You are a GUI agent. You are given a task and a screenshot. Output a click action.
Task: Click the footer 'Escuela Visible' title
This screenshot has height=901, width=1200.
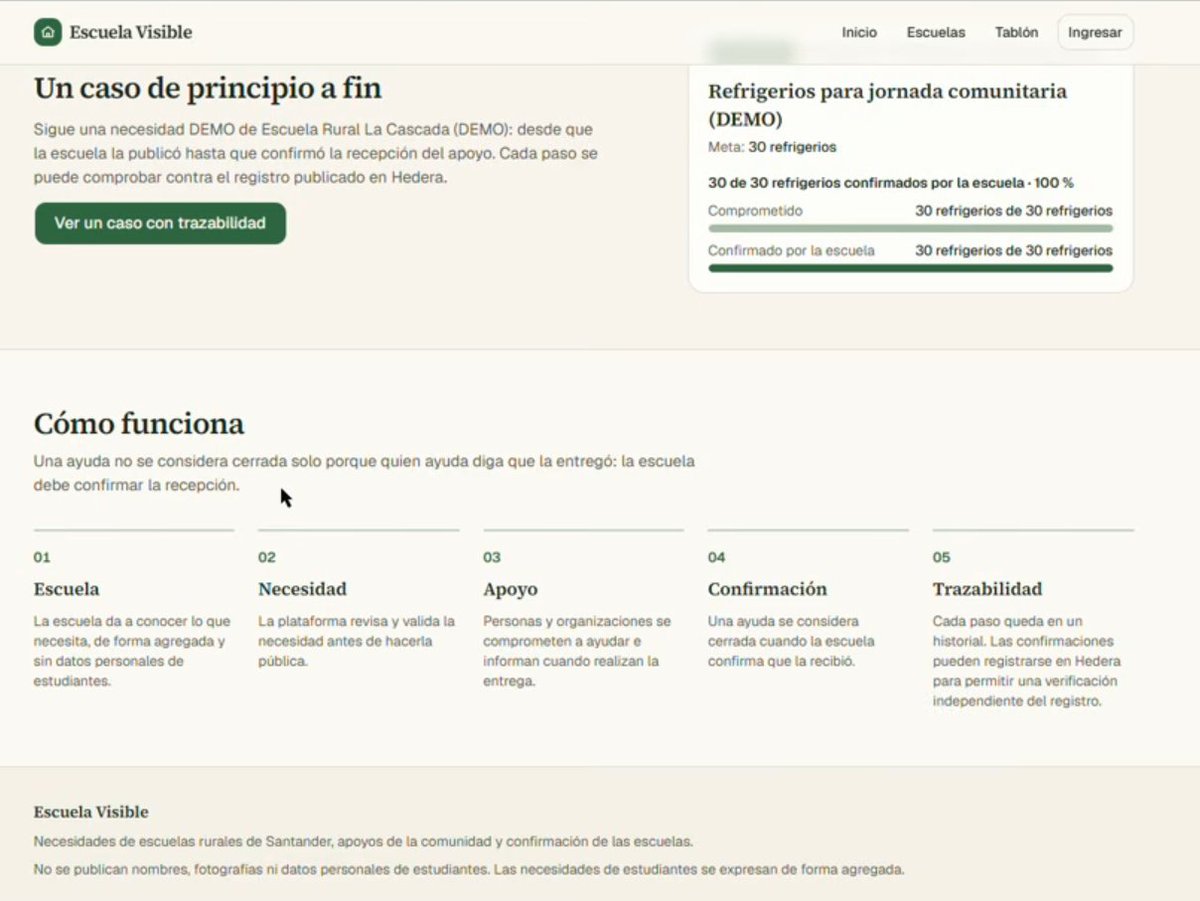(x=91, y=812)
